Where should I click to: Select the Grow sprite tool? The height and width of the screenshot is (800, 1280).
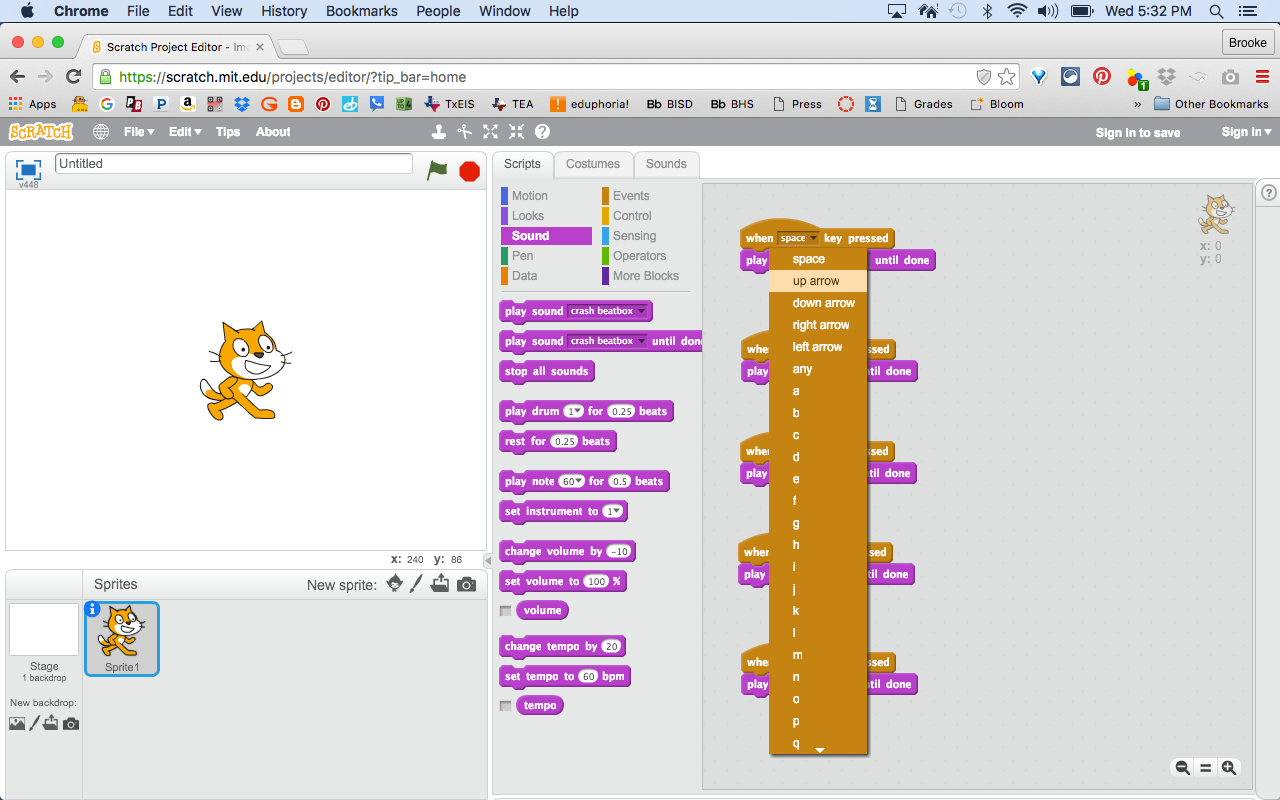(x=489, y=131)
